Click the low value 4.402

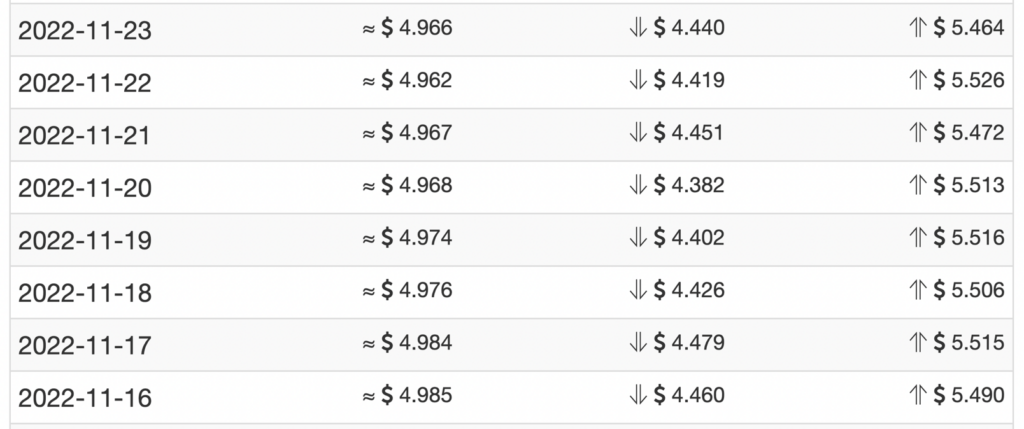pos(698,238)
